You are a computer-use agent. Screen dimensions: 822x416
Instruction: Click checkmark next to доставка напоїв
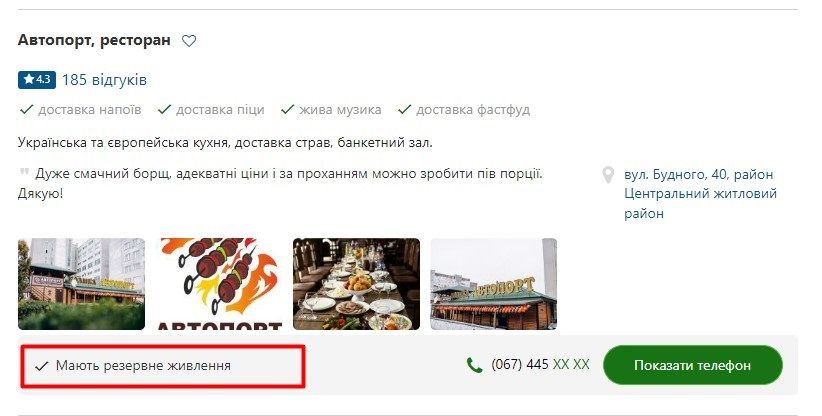(x=26, y=110)
